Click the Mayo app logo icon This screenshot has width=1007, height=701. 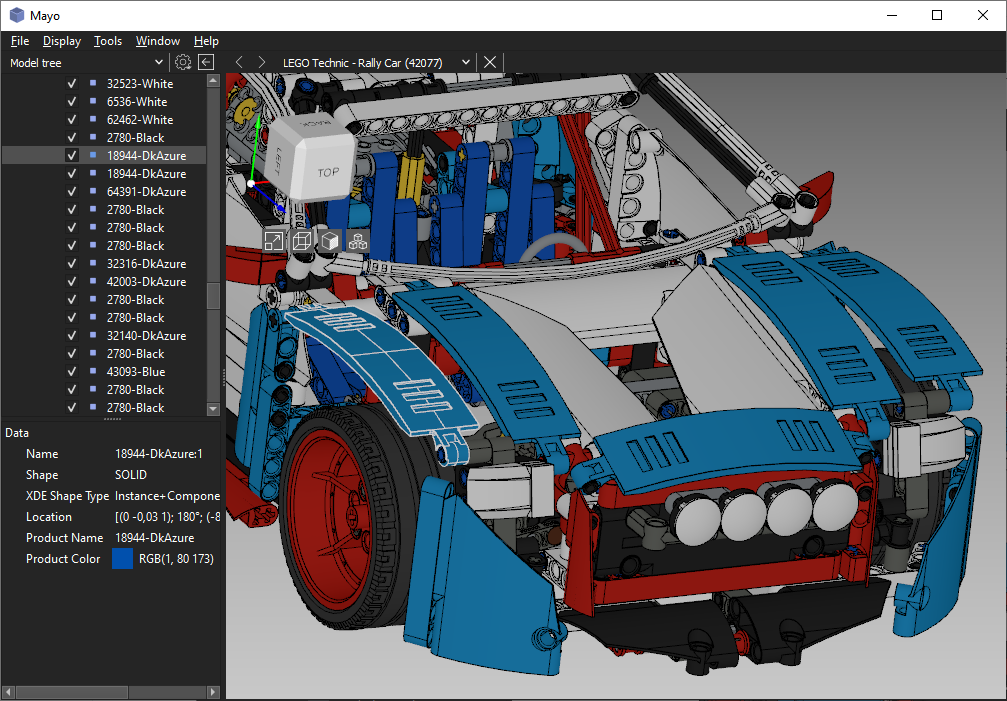pyautogui.click(x=17, y=15)
